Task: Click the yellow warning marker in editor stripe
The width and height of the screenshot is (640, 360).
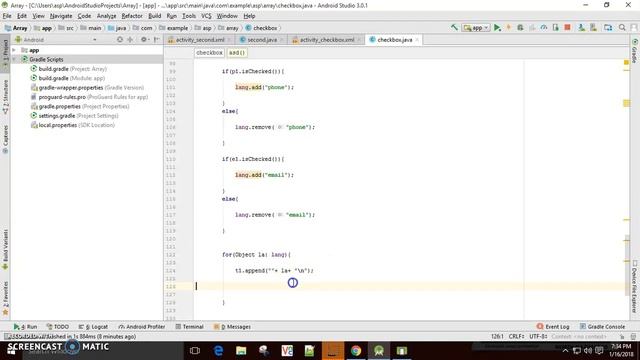Action: pos(626,62)
